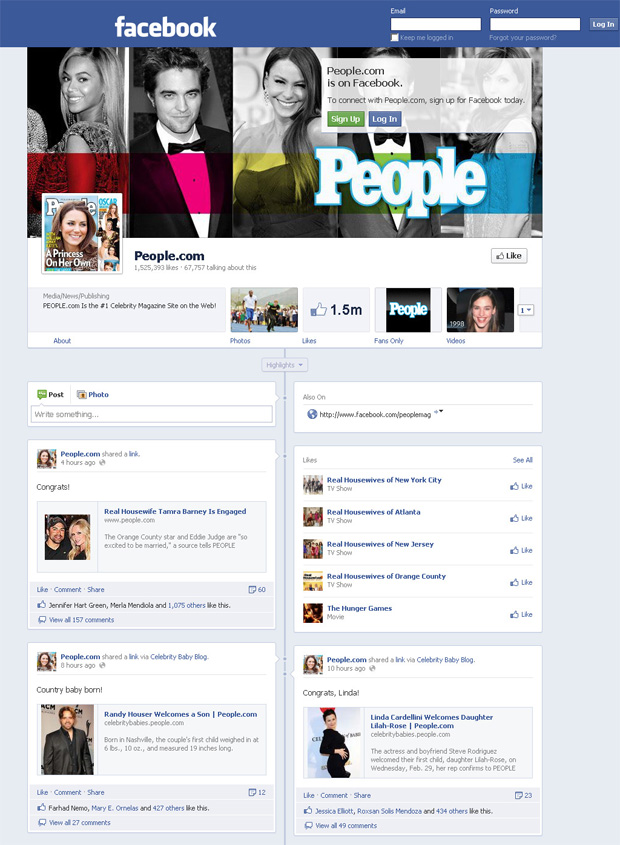Open facebook.com/peoplemag Also On link
This screenshot has width=620, height=845.
[x=375, y=414]
